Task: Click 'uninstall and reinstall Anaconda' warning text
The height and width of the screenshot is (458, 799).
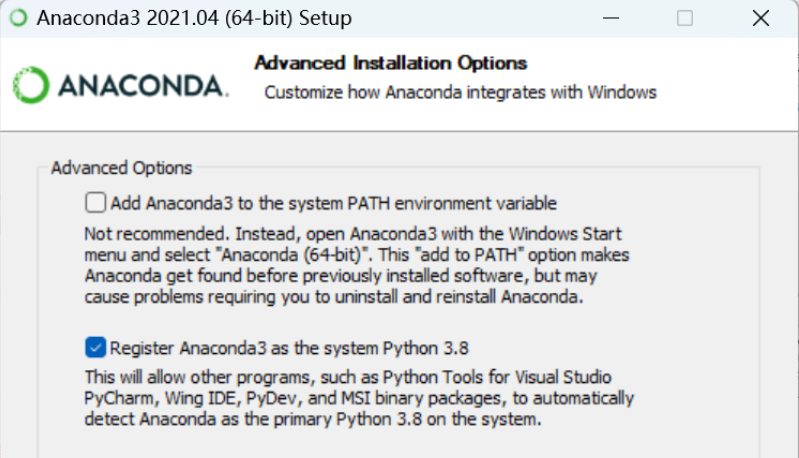Action: (477, 298)
